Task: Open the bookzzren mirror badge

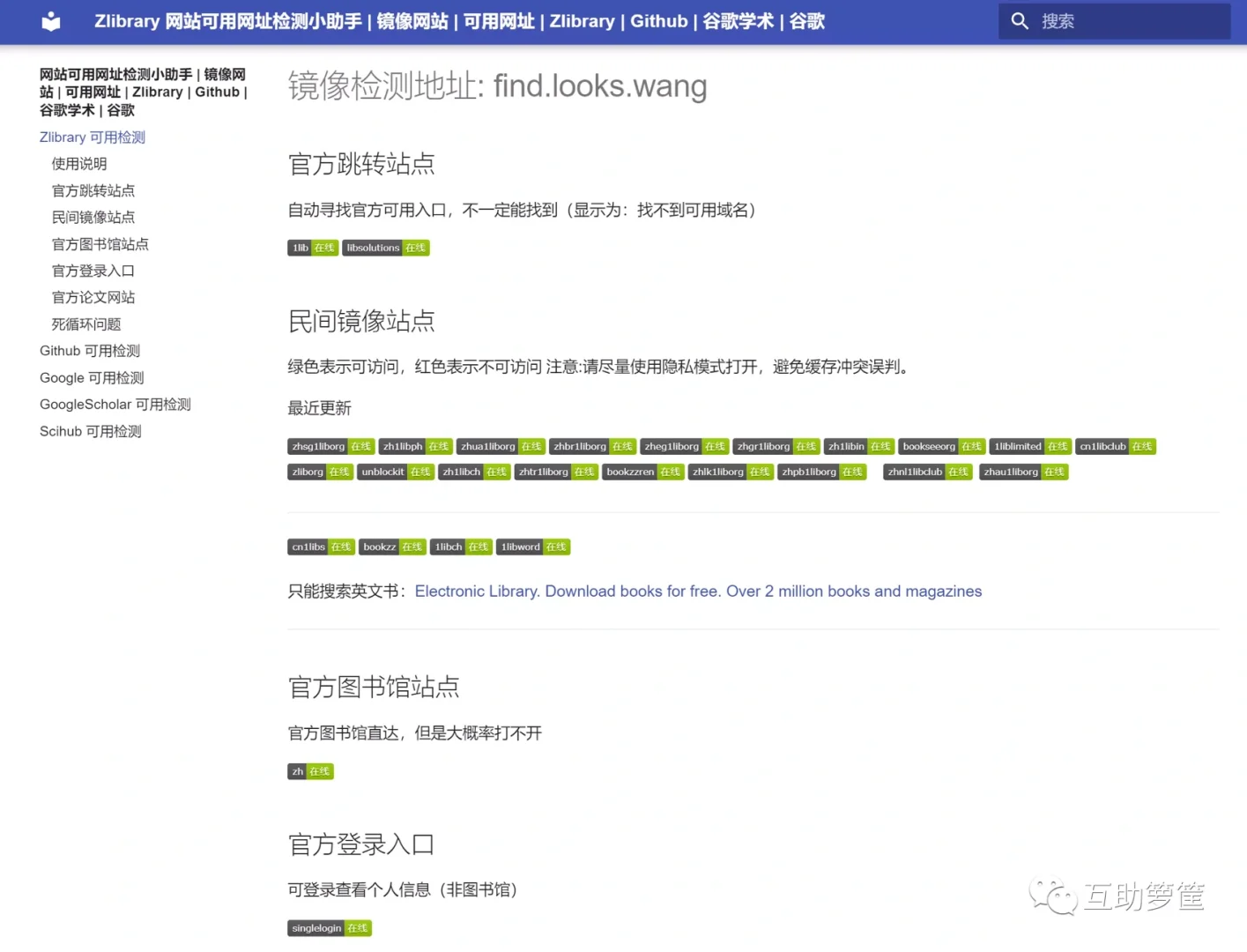Action: [x=643, y=472]
